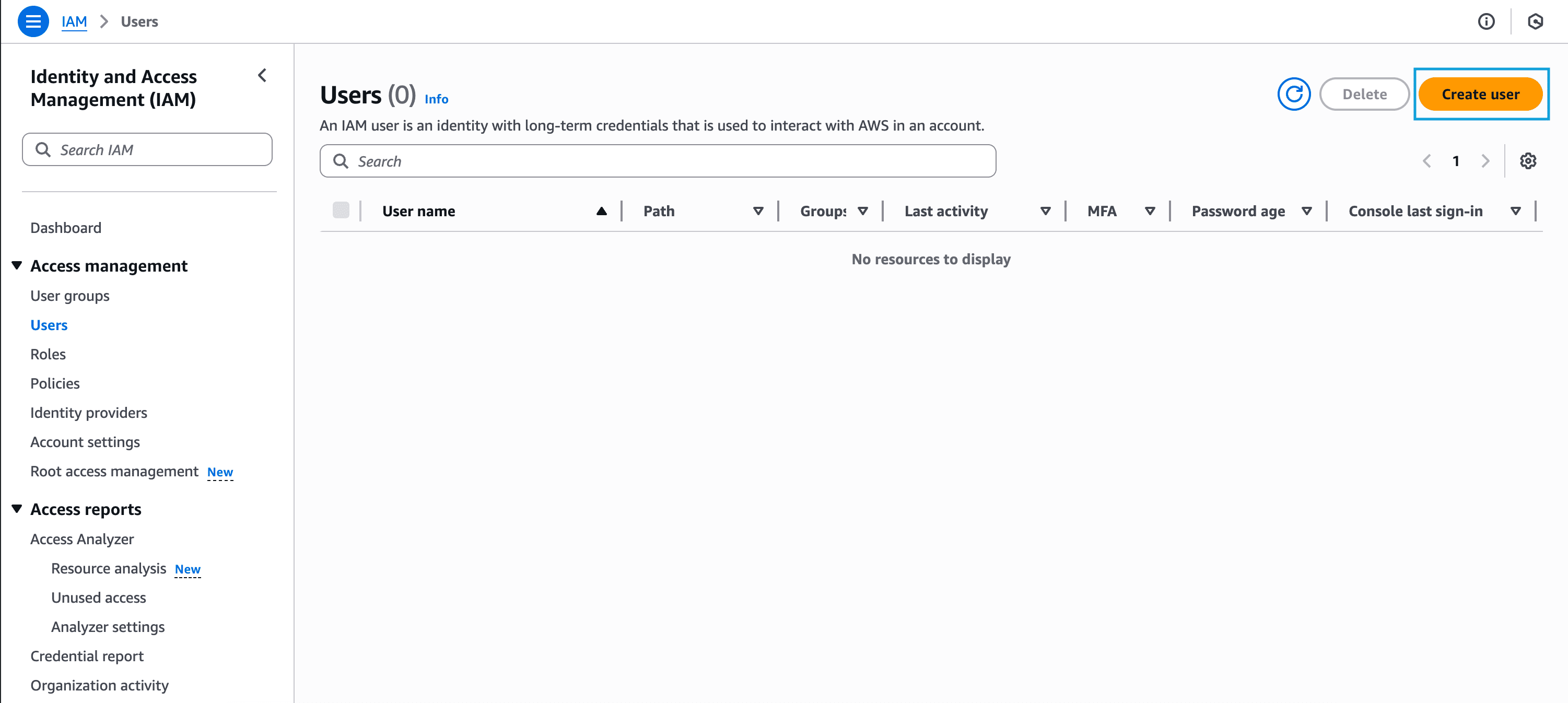Click the Create user button
This screenshot has width=1568, height=703.
[x=1480, y=95]
